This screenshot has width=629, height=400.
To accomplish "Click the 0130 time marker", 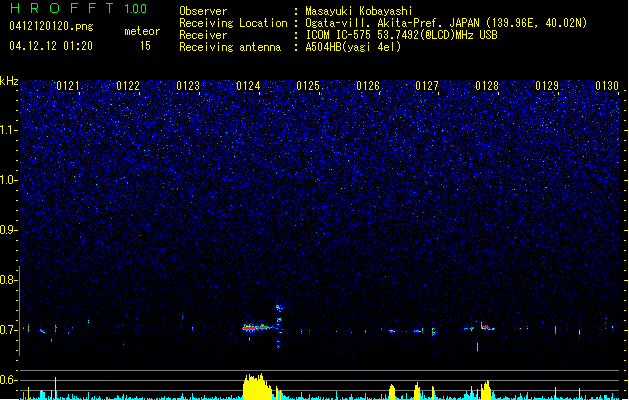I will pos(607,86).
